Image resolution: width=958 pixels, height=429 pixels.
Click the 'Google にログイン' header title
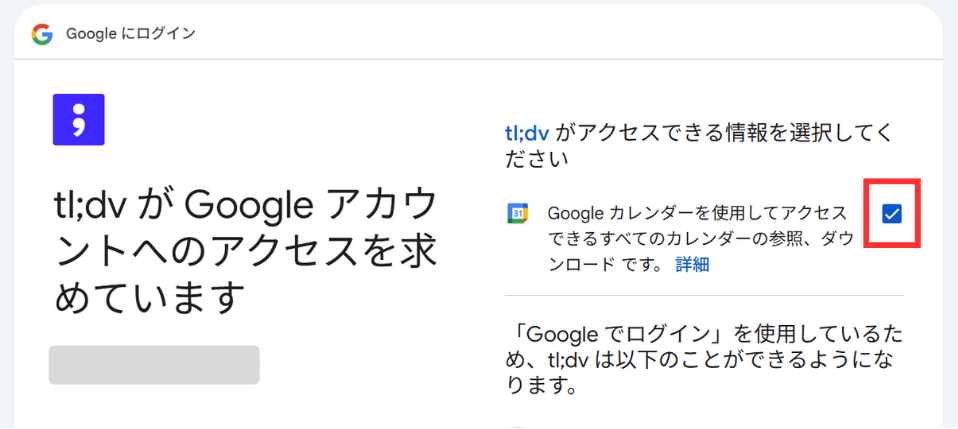click(131, 34)
